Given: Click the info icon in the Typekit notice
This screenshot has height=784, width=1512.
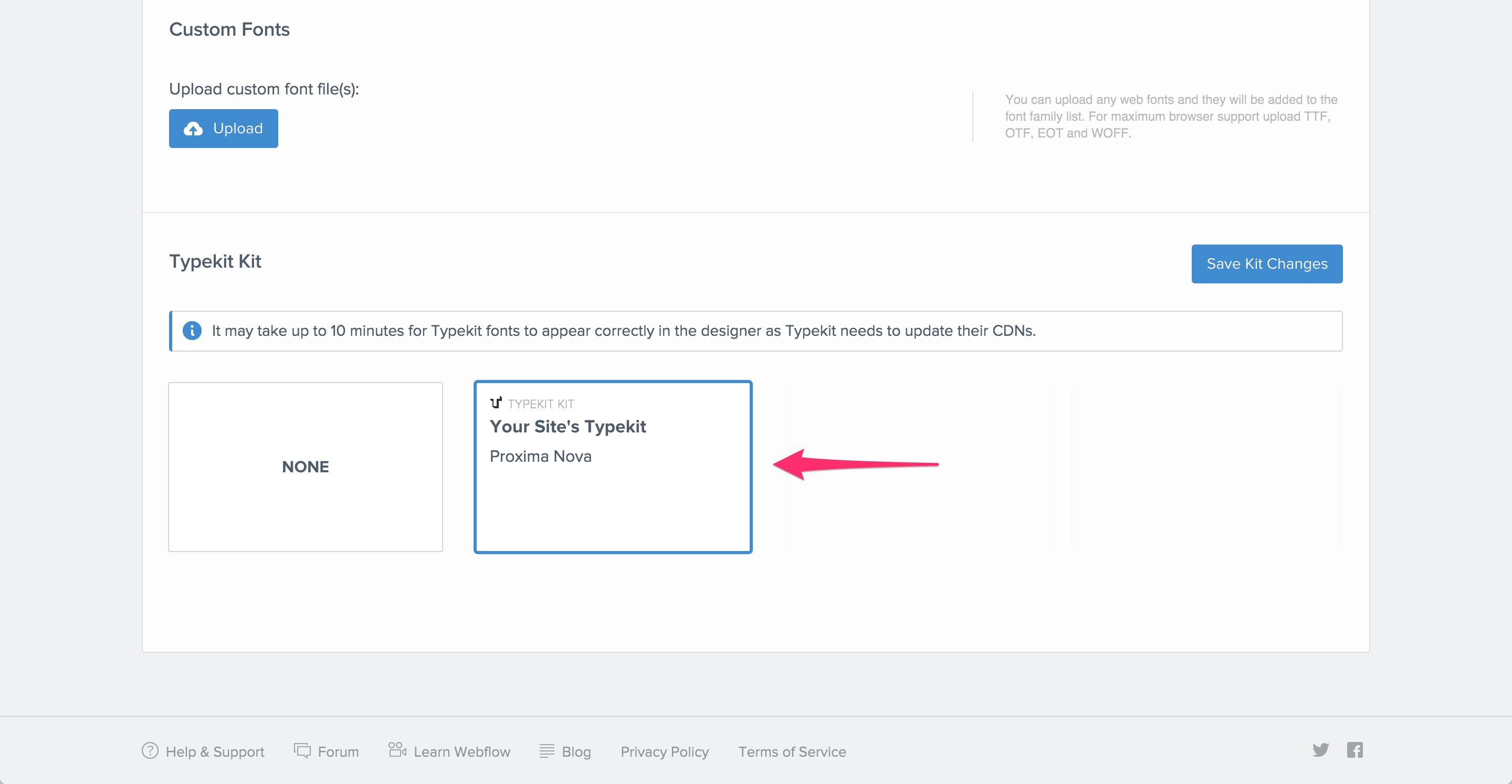Looking at the screenshot, I should 192,331.
